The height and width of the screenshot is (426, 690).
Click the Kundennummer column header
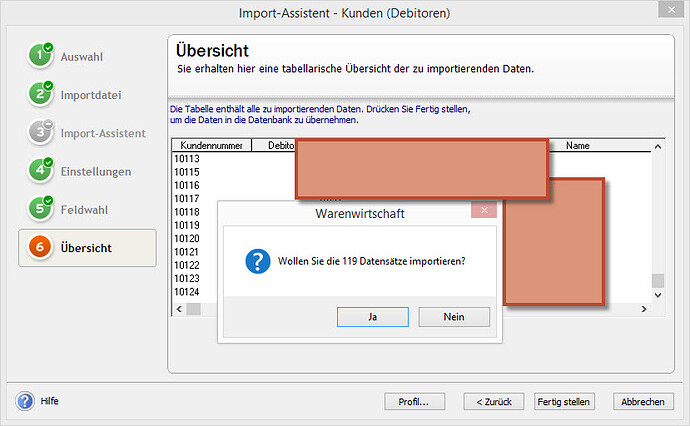tap(212, 145)
